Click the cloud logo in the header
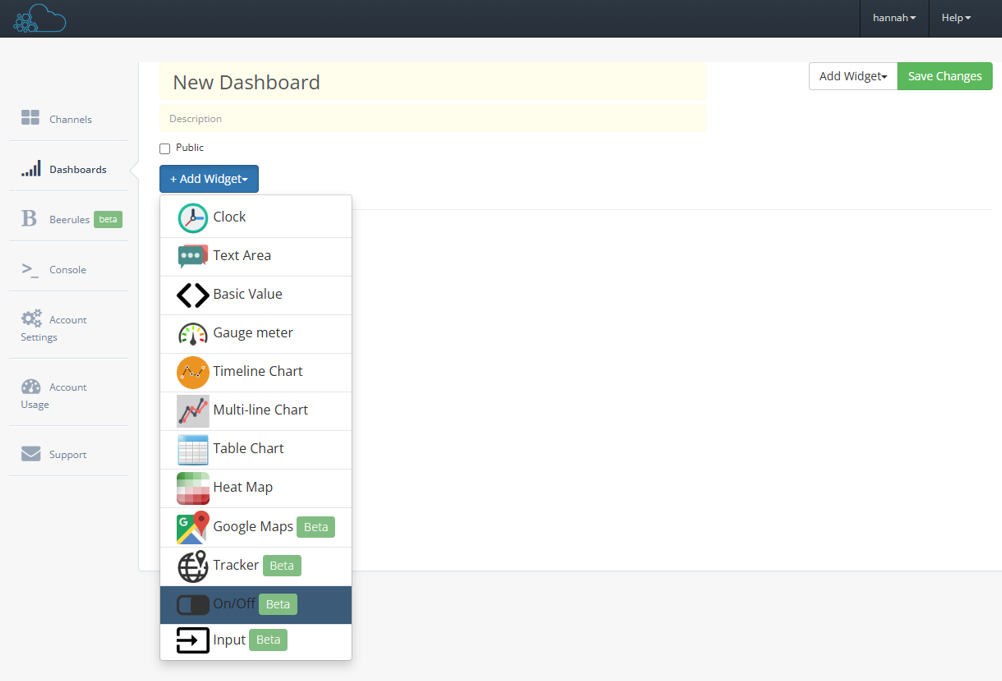 click(x=40, y=18)
